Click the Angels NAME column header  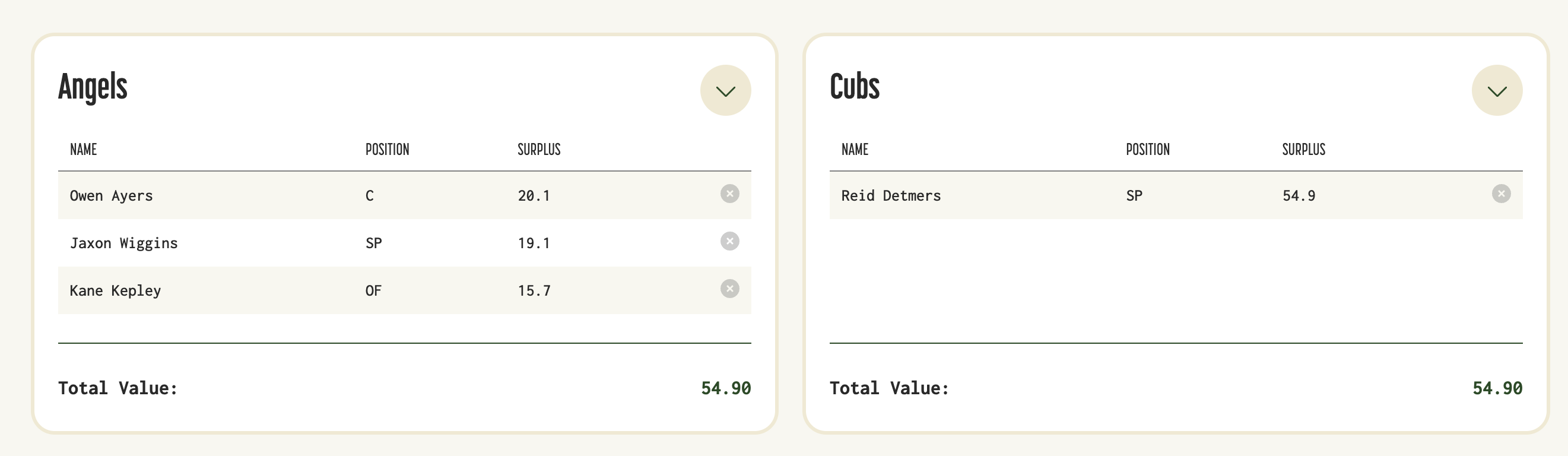click(84, 149)
